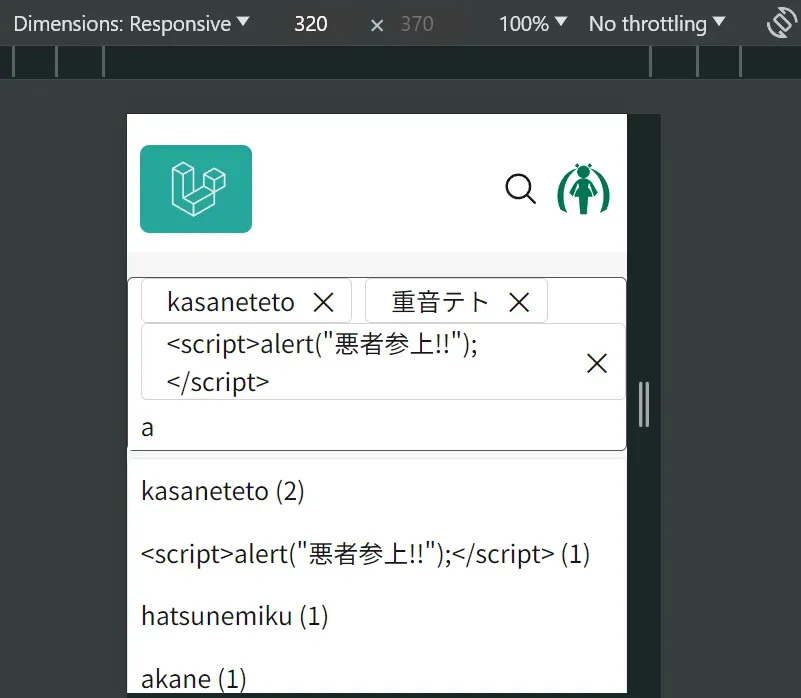Screen dimensions: 801x698
Task: Expand the 100% zoom dropdown
Action: coord(533,23)
